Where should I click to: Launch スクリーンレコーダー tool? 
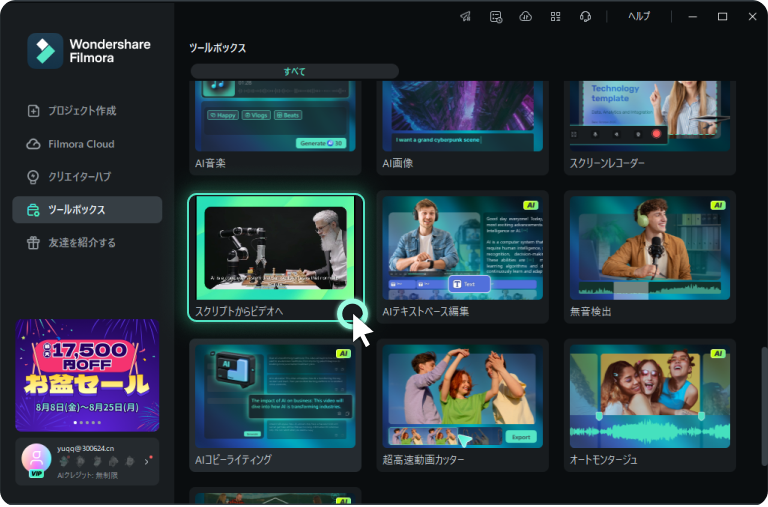pyautogui.click(x=649, y=127)
